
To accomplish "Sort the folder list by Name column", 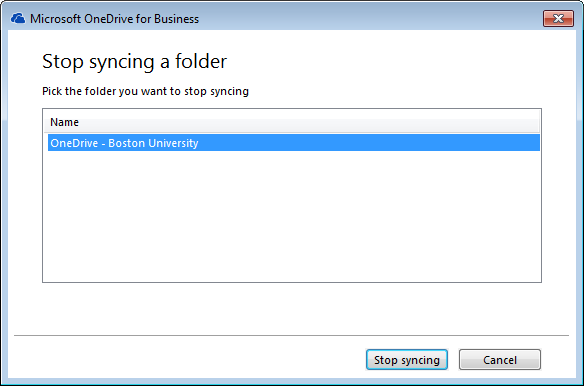I will coord(292,122).
